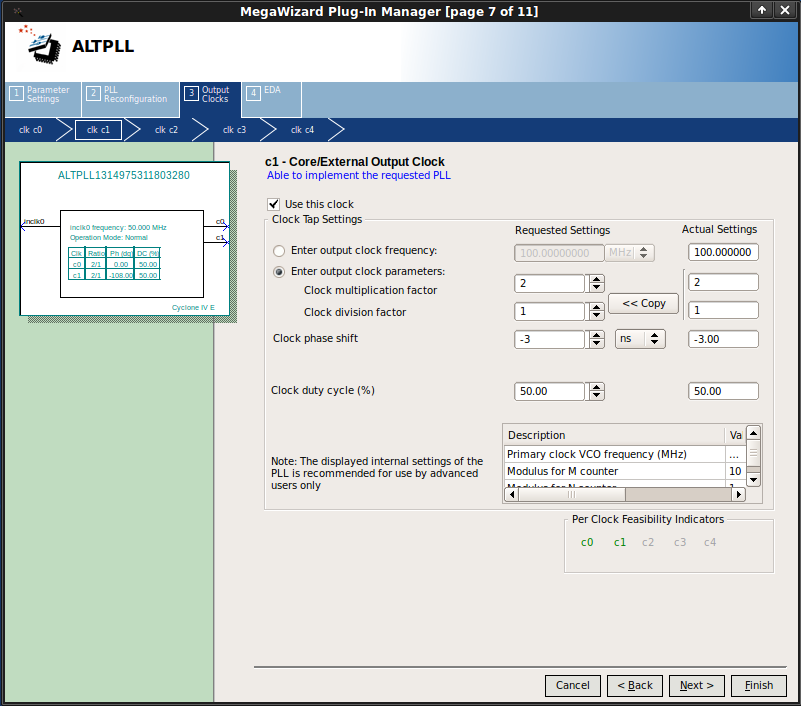Click the Finish button
The image size is (801, 706).
pos(758,685)
